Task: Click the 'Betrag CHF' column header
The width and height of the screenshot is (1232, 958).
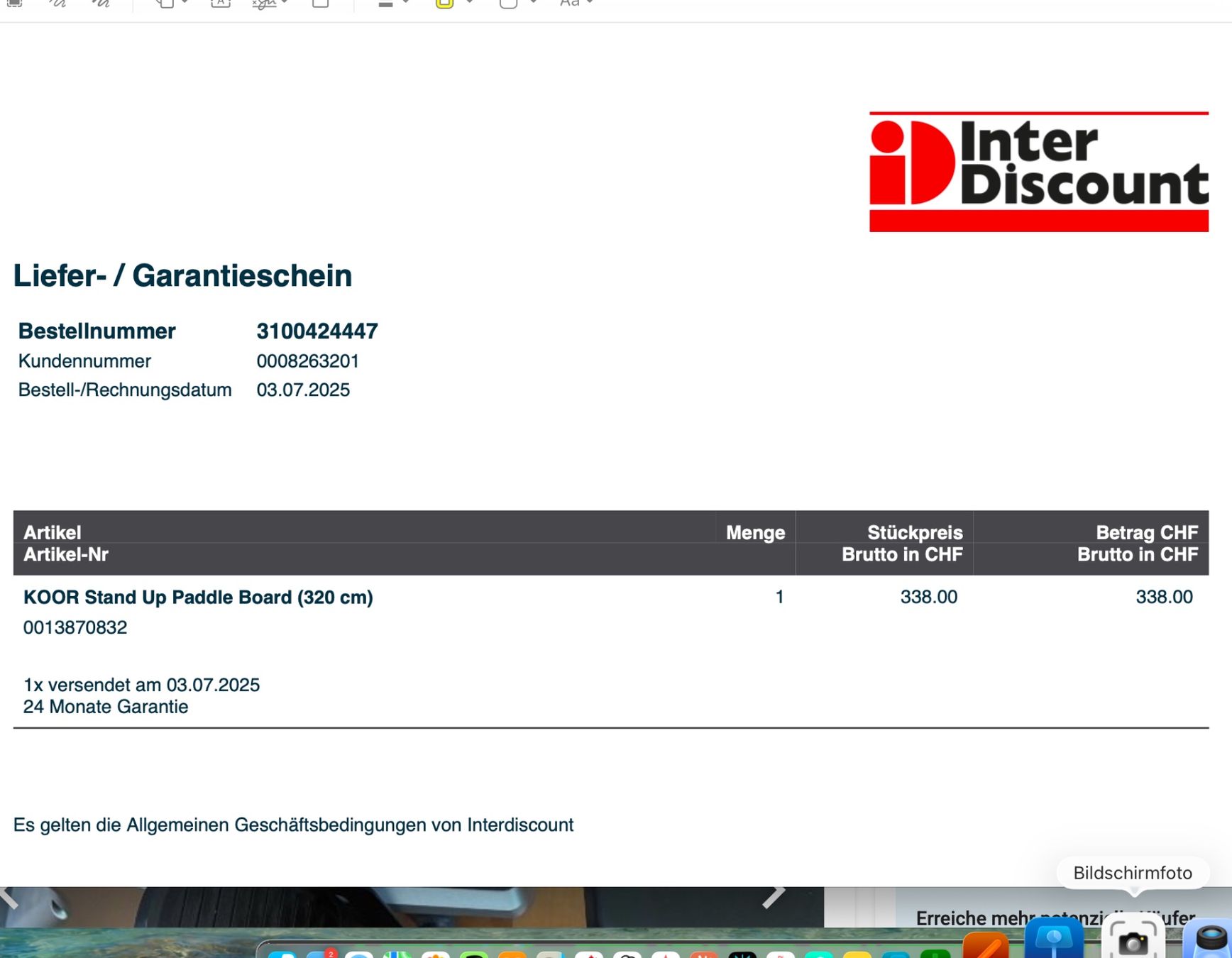Action: (1147, 533)
